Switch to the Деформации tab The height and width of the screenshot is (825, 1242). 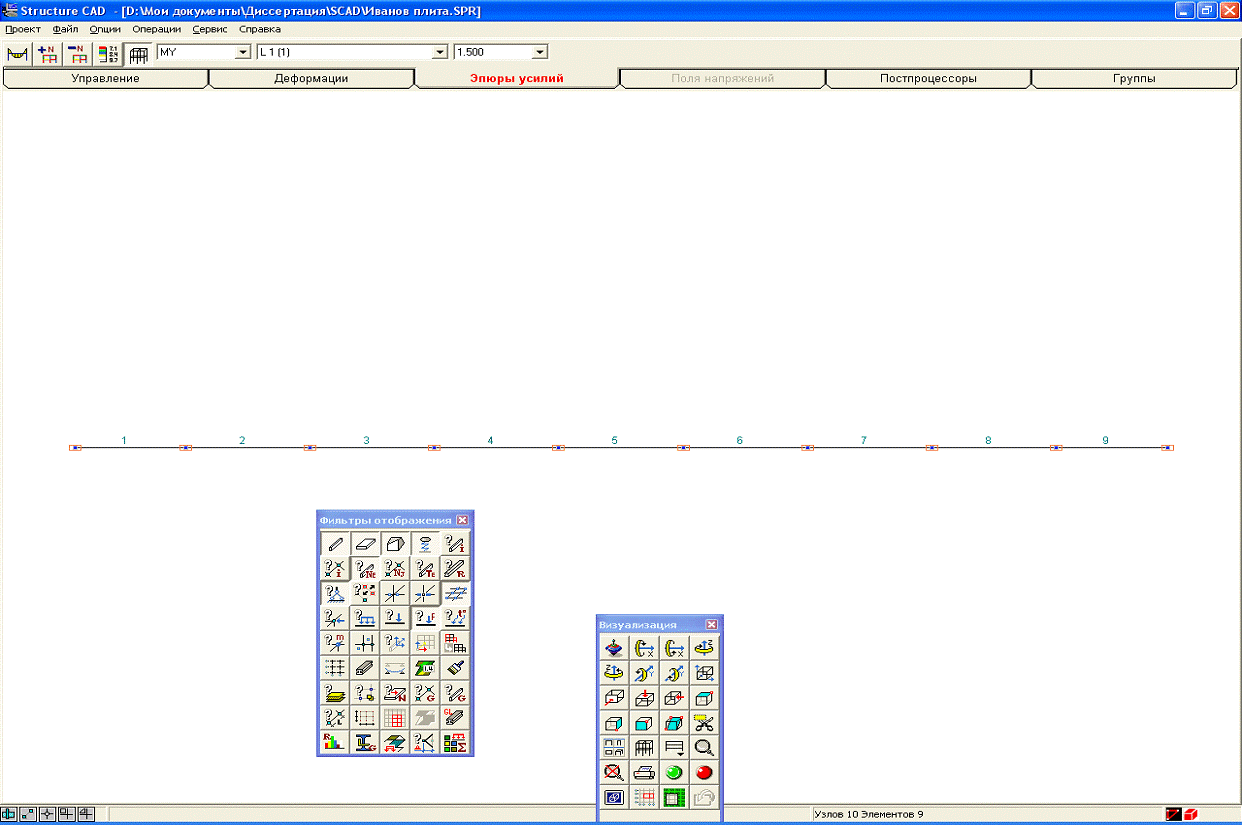coord(311,78)
